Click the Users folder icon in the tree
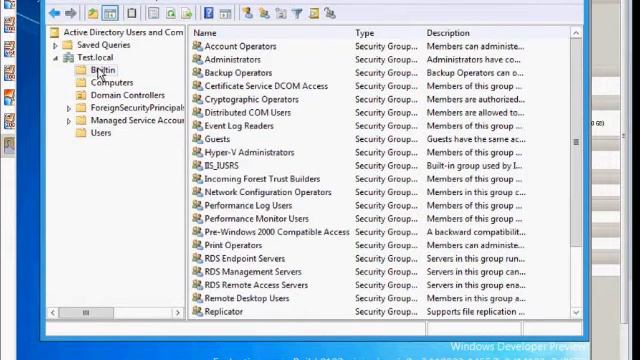Viewport: 640px width, 360px height. pyautogui.click(x=81, y=133)
